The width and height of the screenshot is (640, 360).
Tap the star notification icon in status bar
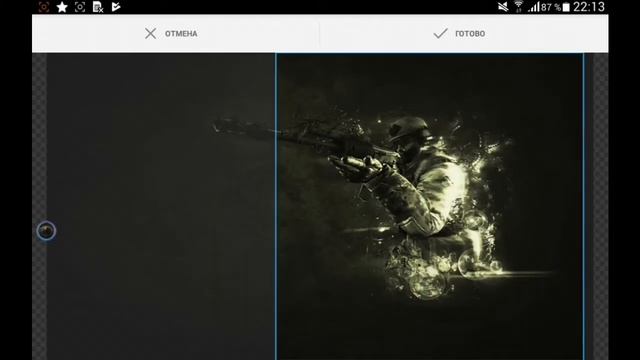62,7
